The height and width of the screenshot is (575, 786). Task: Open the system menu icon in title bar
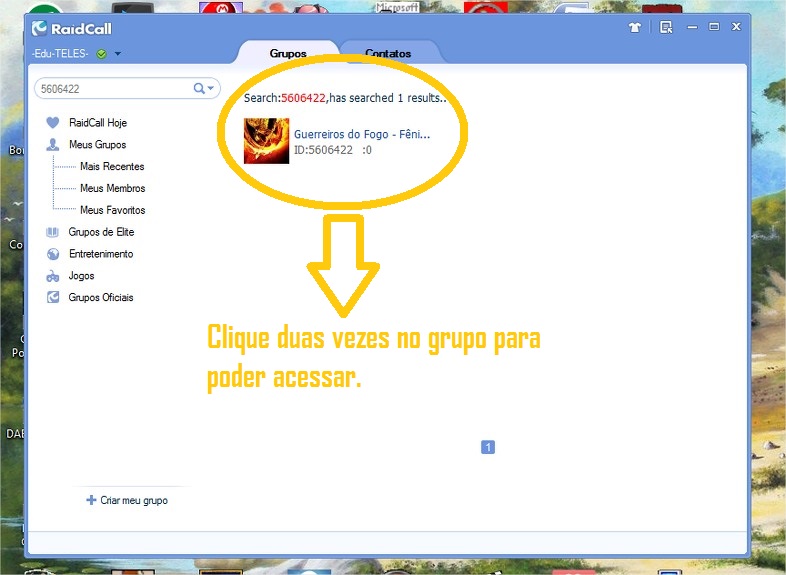666,27
